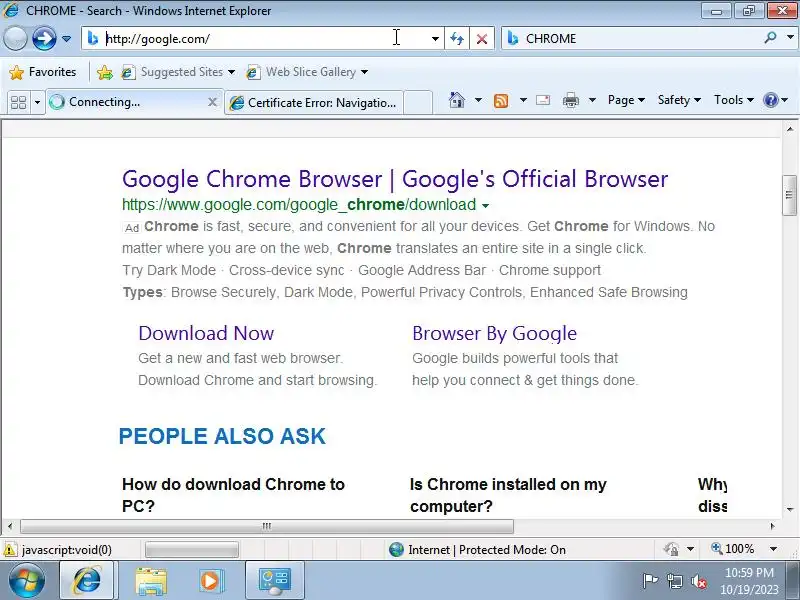The width and height of the screenshot is (800, 600).
Task: Click the 100% zoom level button
Action: (733, 549)
